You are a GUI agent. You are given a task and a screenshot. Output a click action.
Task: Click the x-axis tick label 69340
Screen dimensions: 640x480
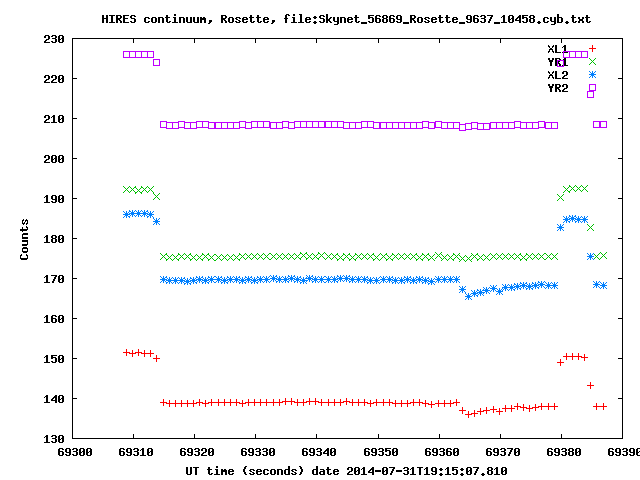319,452
